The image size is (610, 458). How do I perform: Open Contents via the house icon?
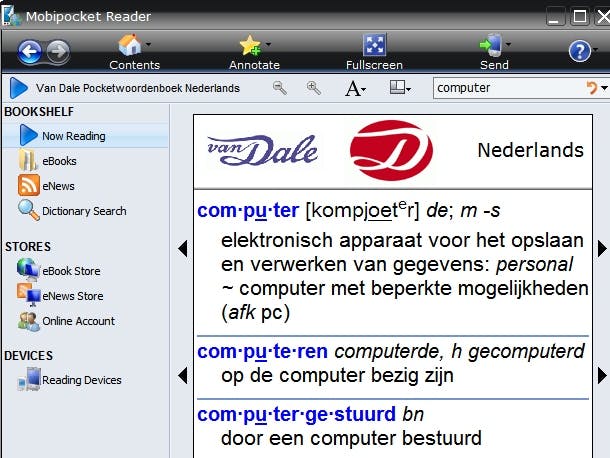130,45
